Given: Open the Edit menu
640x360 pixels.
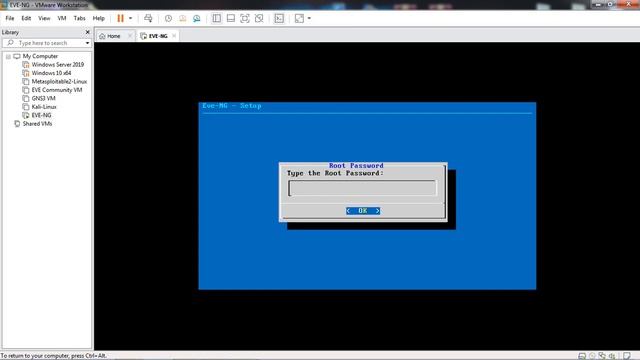Looking at the screenshot, I should 26,18.
